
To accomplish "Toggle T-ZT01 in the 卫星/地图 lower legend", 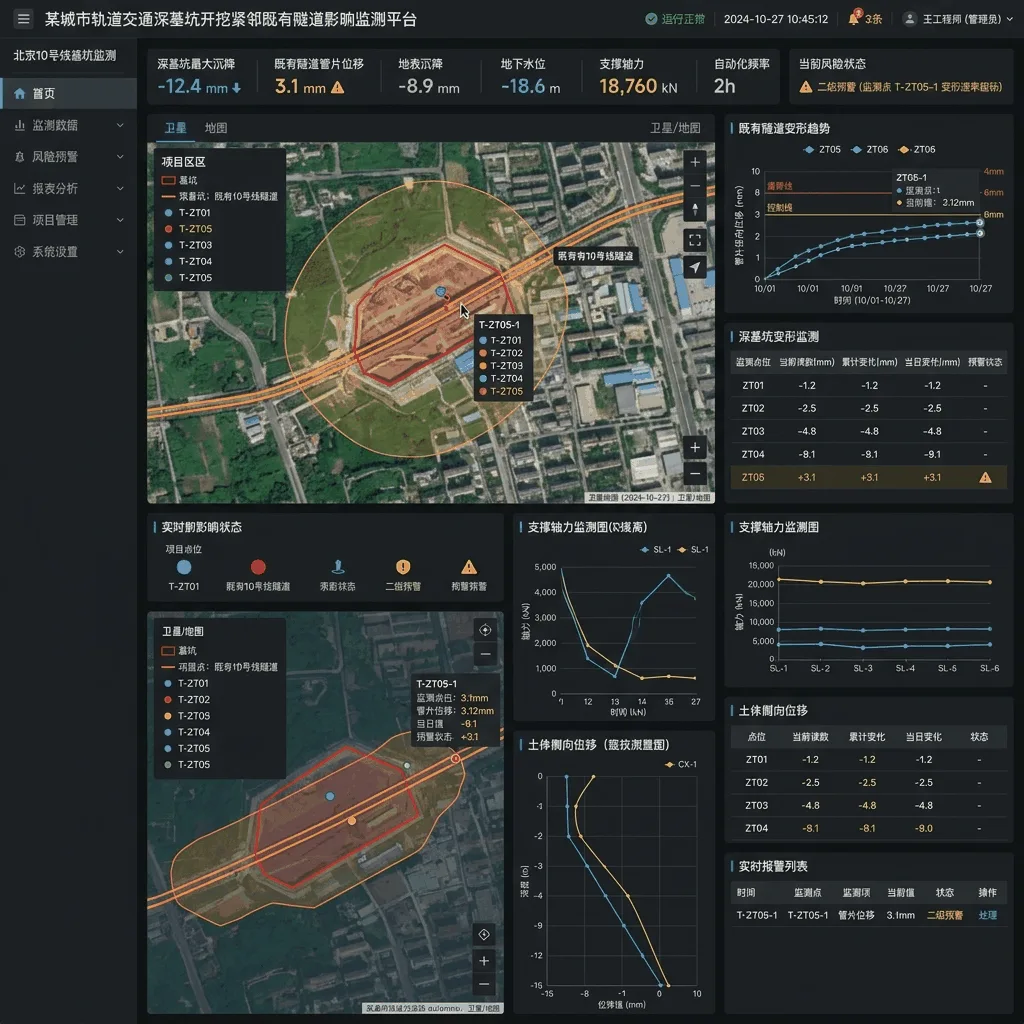I will tap(187, 683).
